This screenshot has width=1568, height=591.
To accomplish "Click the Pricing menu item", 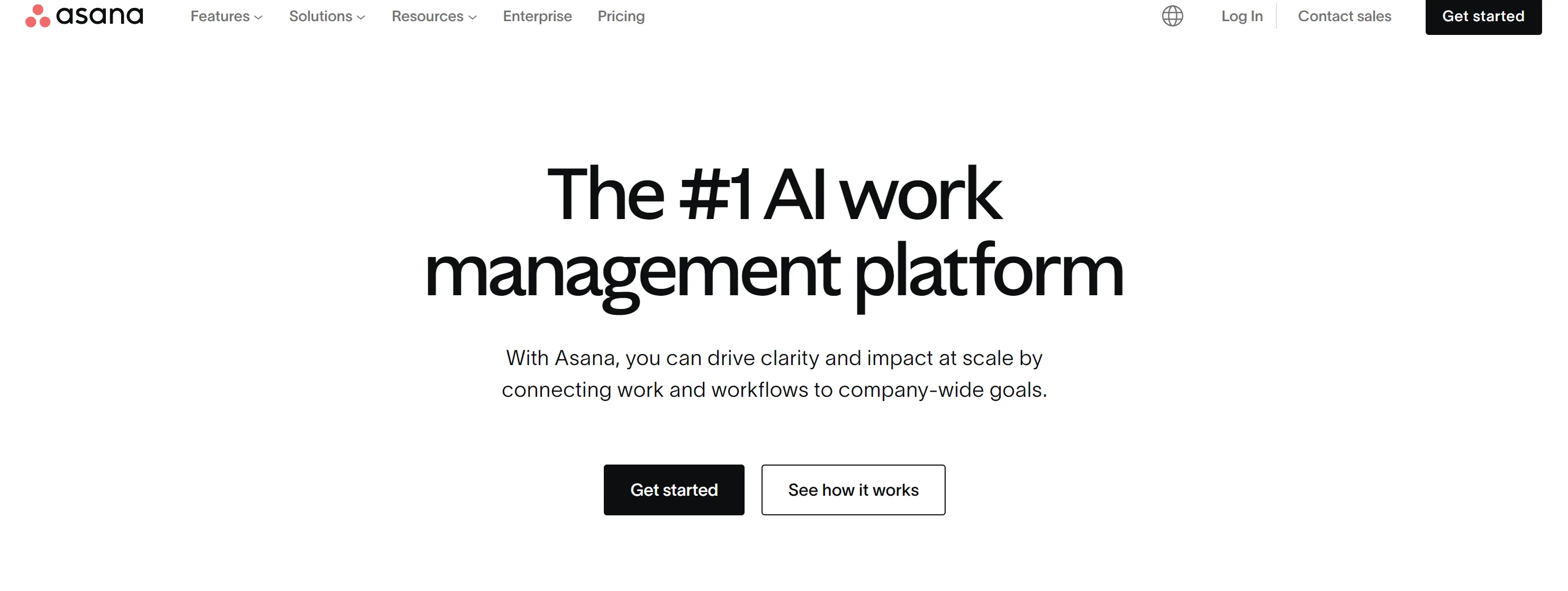I will [621, 16].
